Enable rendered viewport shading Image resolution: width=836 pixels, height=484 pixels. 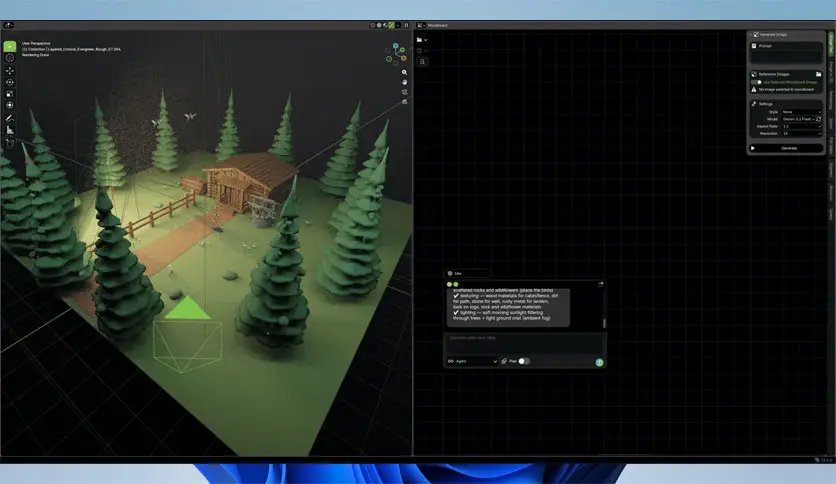(x=391, y=25)
